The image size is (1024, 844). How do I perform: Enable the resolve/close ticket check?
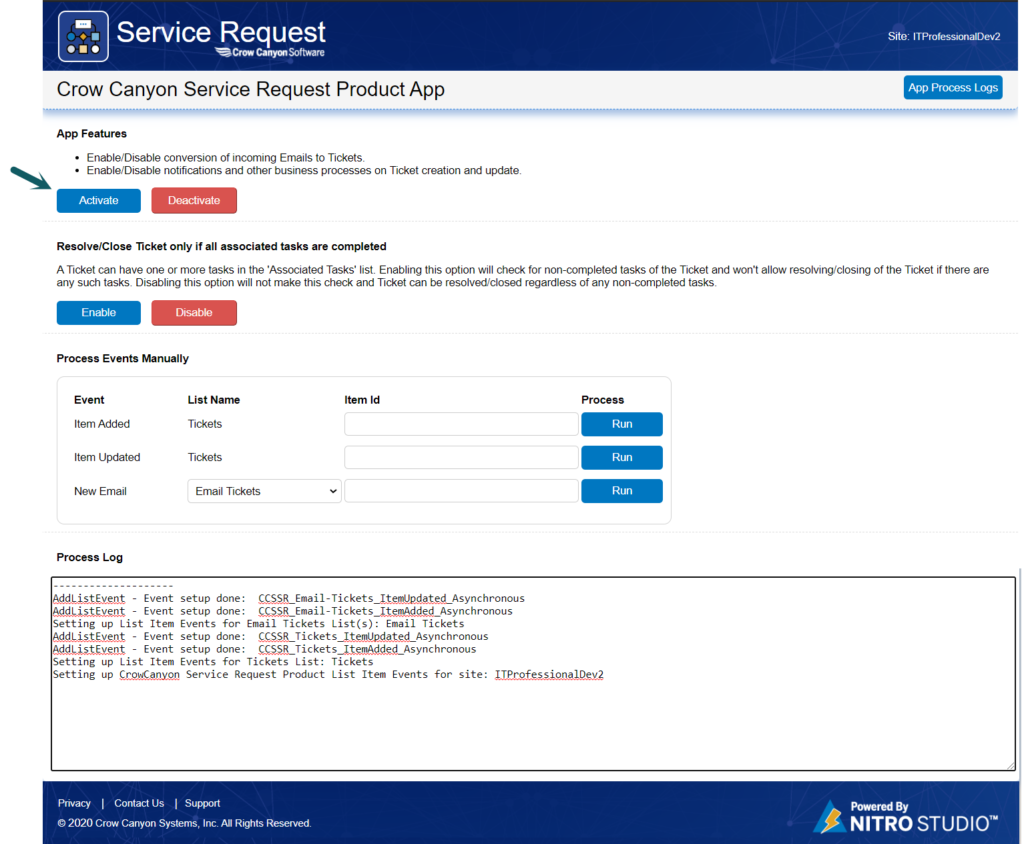(x=99, y=313)
